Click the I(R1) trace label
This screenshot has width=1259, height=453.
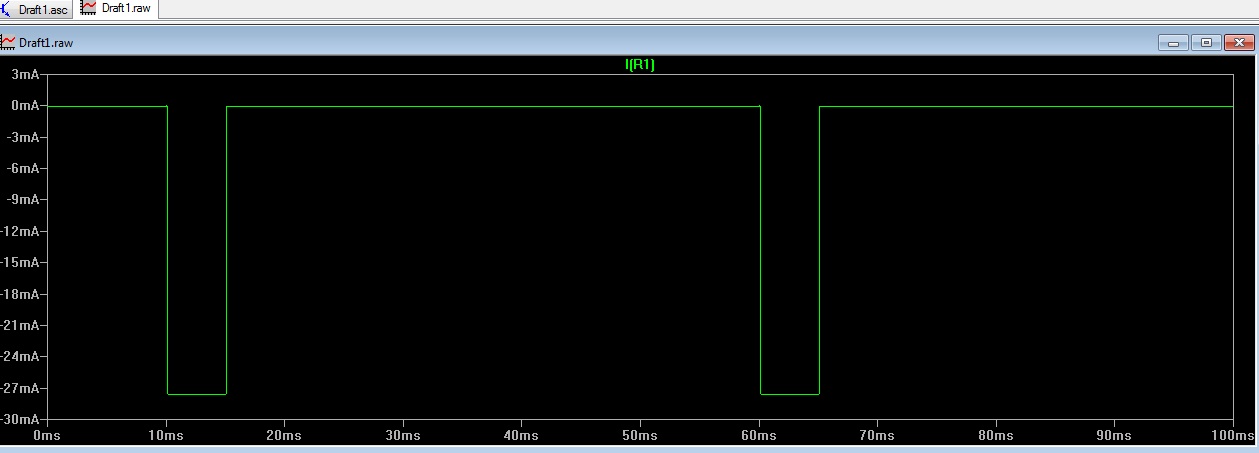click(639, 65)
